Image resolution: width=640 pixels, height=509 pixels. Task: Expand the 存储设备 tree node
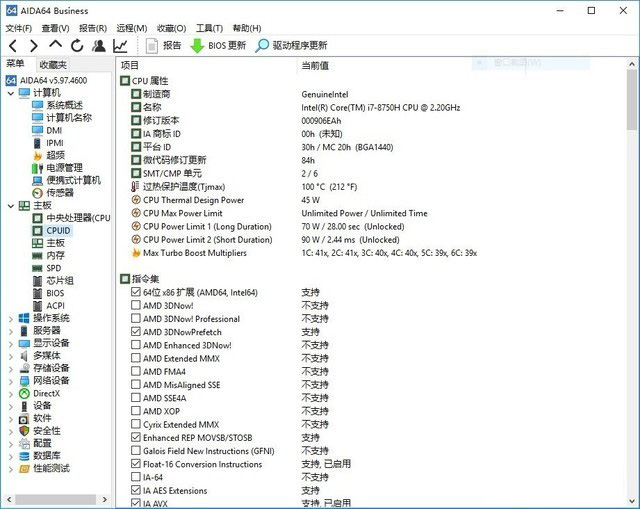pos(11,369)
